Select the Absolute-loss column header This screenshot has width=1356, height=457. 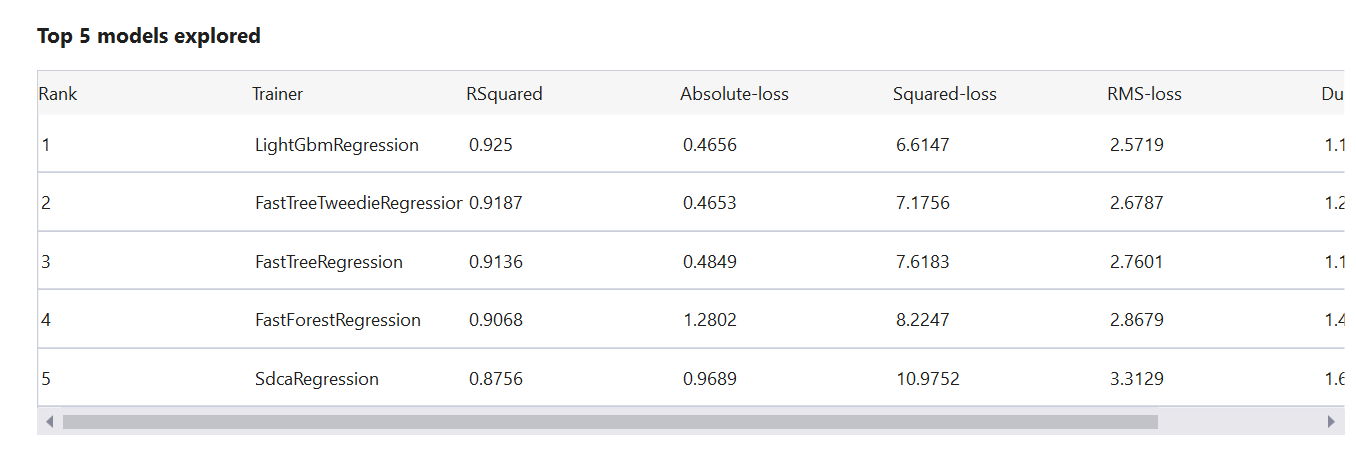[x=734, y=94]
